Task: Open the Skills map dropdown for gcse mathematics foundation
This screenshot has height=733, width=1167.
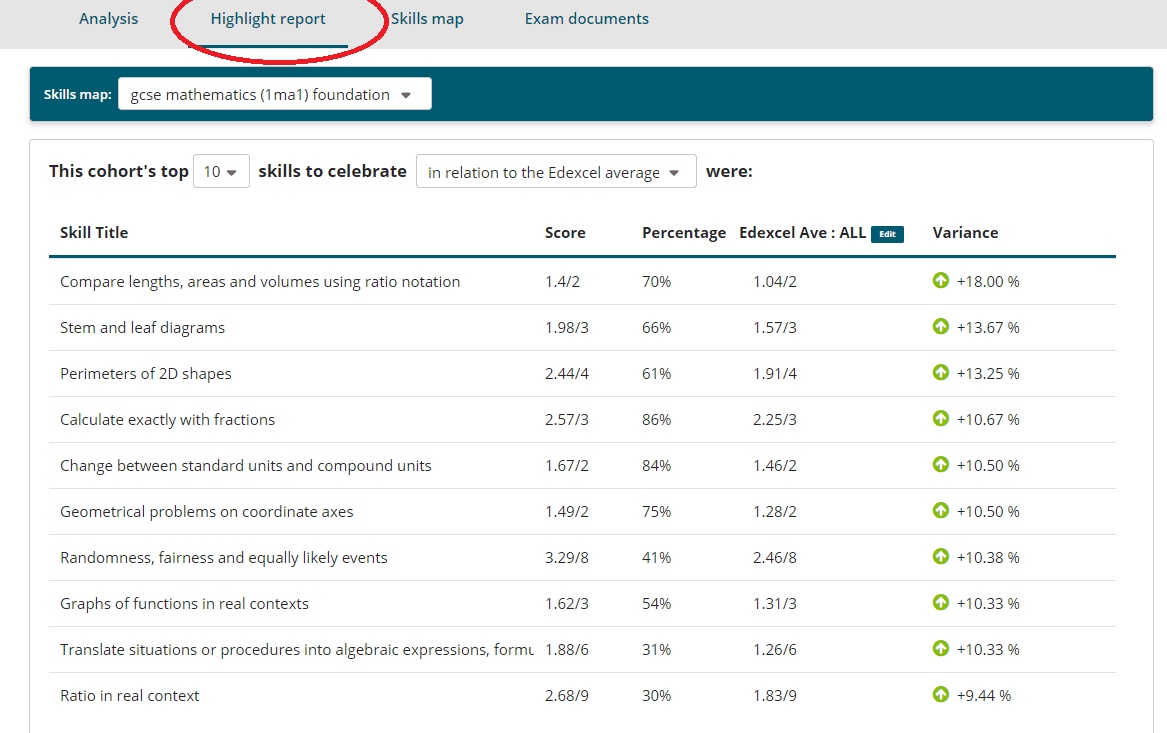Action: (275, 94)
